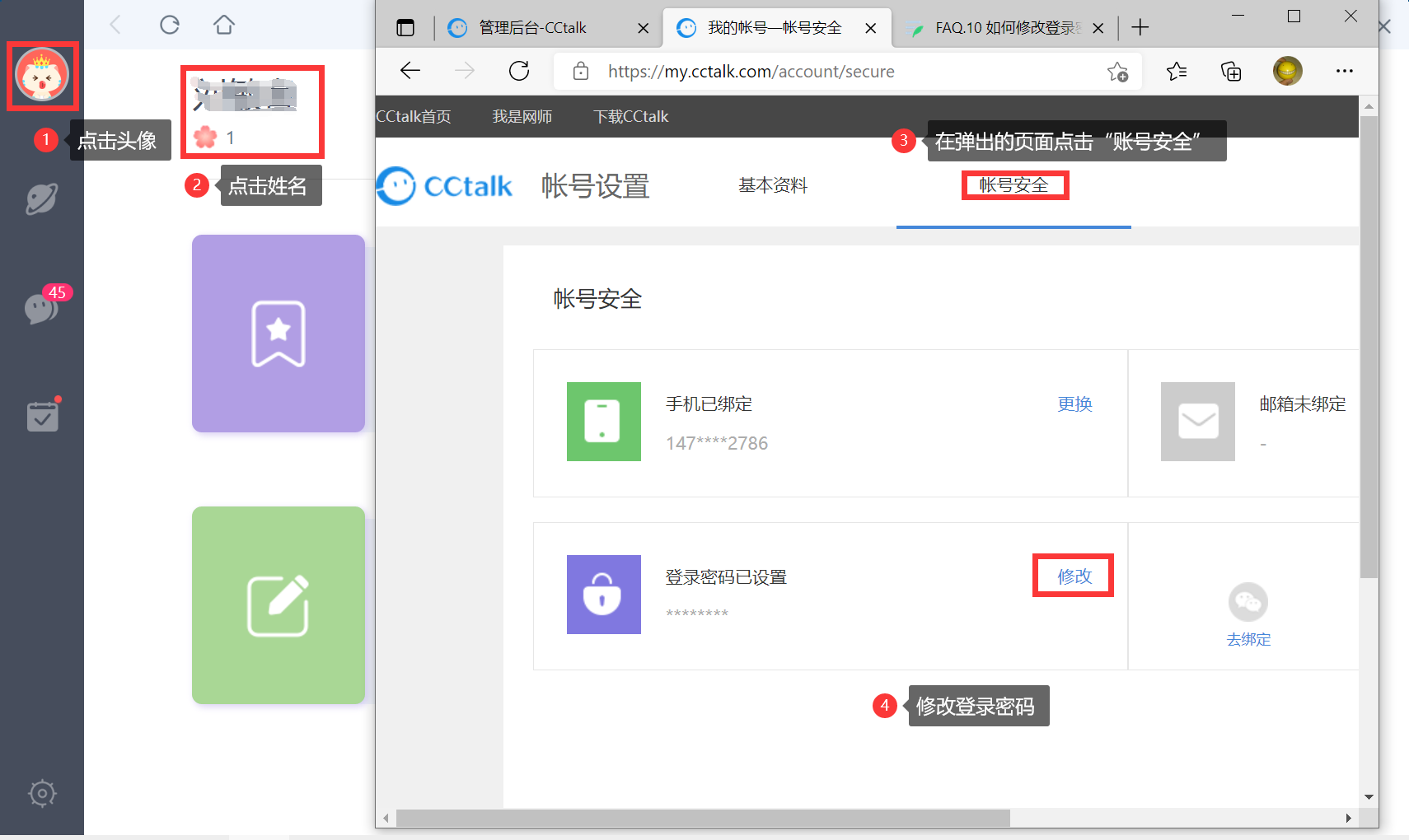Click the 登录密码已设置 label
1409x840 pixels.
[x=726, y=577]
